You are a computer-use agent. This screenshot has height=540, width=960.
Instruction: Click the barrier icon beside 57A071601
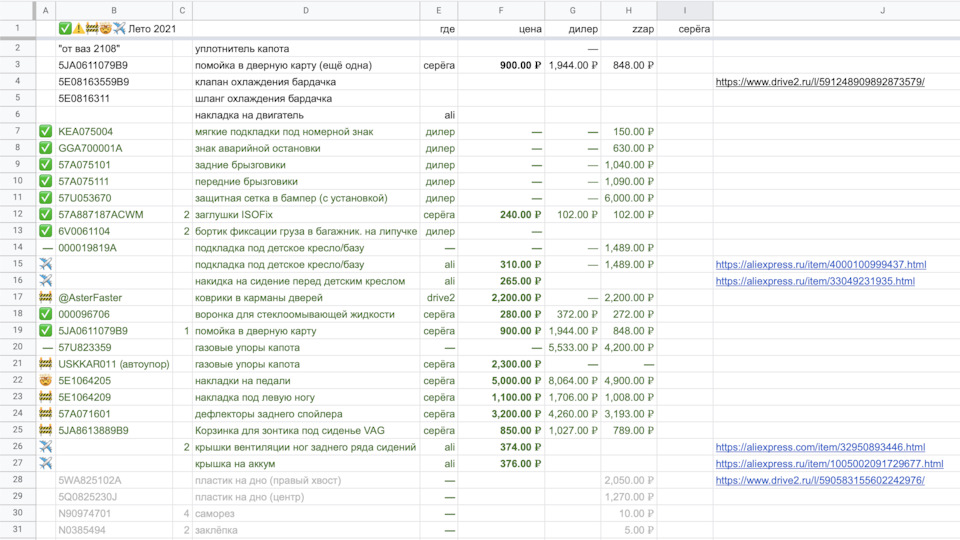click(x=46, y=414)
